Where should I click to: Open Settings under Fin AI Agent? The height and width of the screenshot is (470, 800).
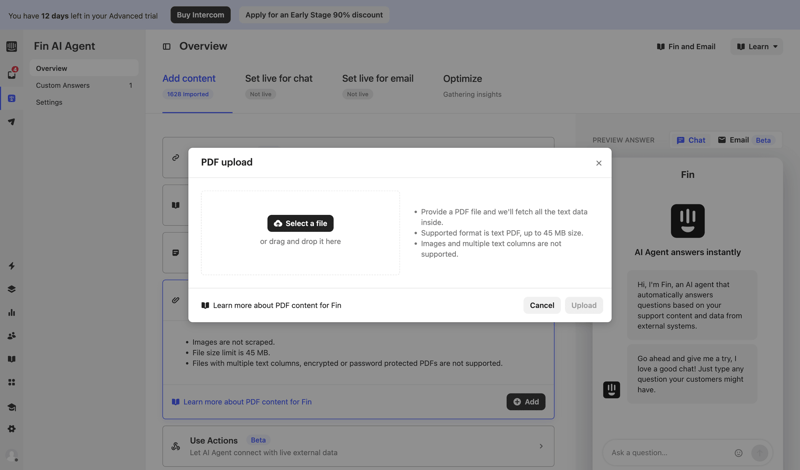[x=84, y=102]
